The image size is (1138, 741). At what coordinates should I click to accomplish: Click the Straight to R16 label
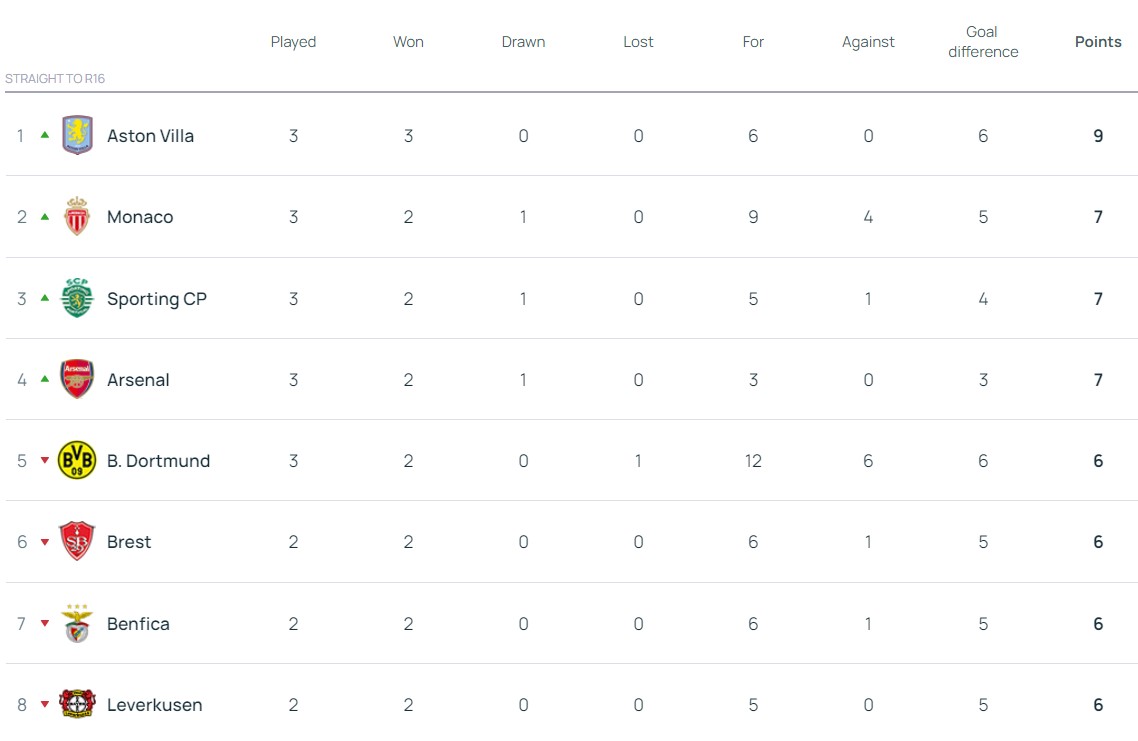coord(55,78)
